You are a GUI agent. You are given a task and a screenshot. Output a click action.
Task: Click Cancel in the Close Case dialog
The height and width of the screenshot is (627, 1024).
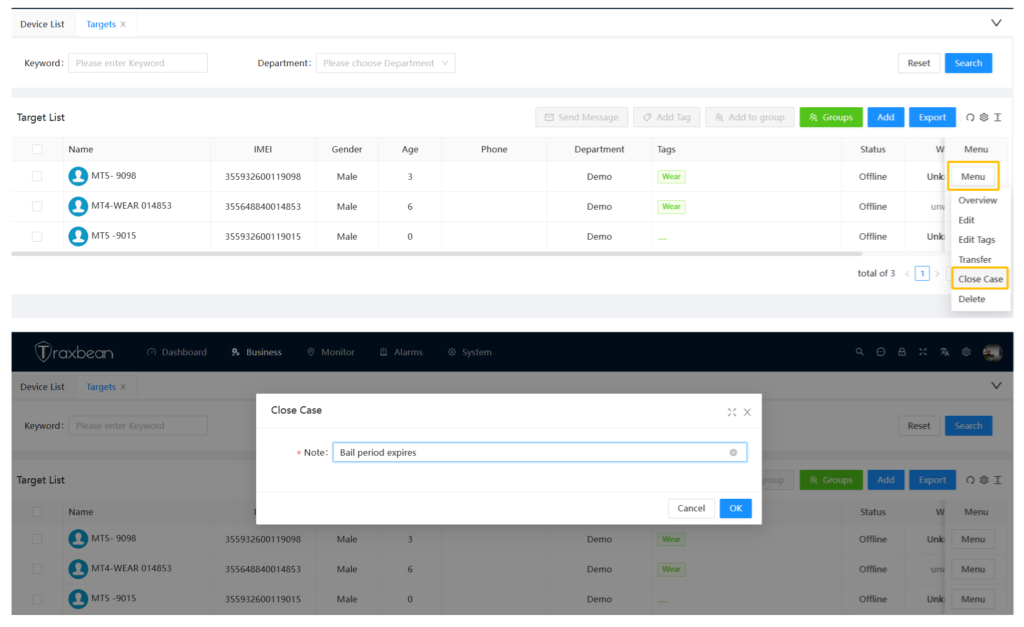(691, 508)
